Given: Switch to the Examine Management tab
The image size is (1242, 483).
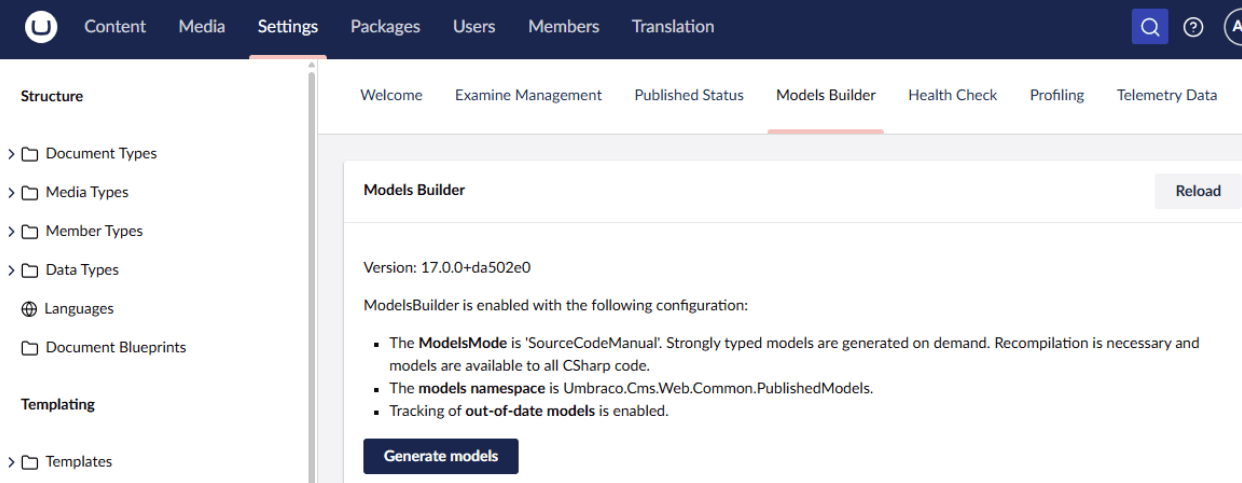Looking at the screenshot, I should tap(528, 95).
